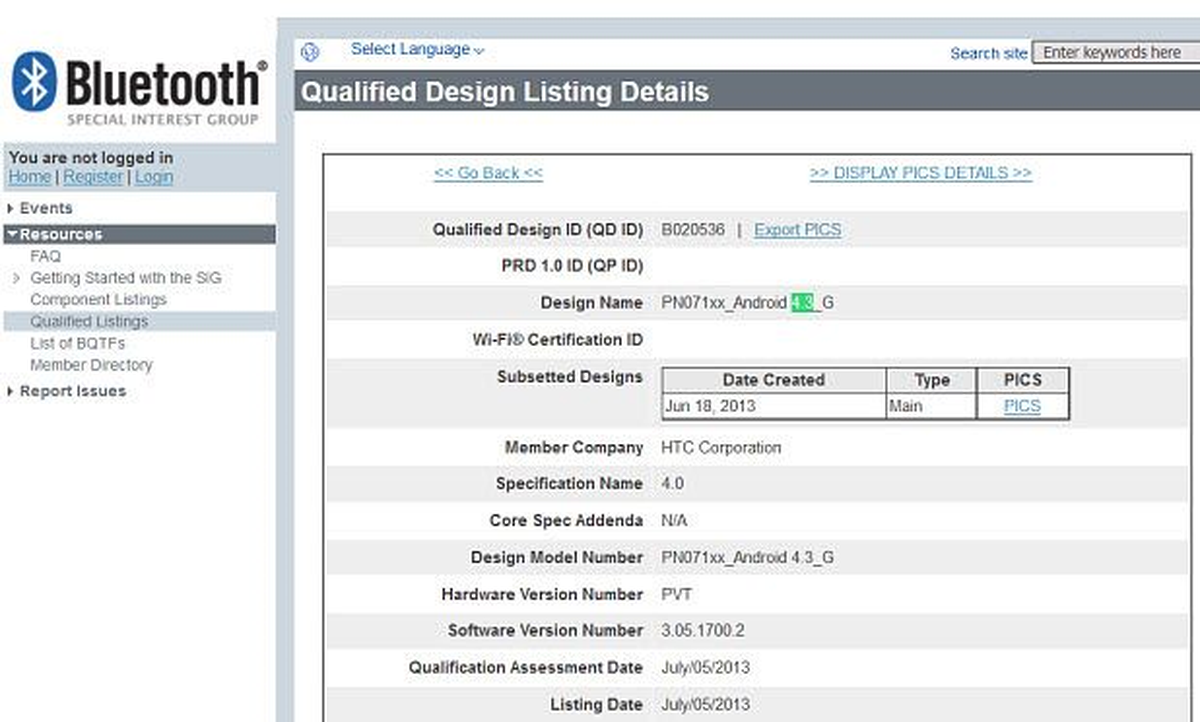Click the Core Spec Addenda N/A value
Image resolution: width=1200 pixels, height=722 pixels.
pos(675,521)
